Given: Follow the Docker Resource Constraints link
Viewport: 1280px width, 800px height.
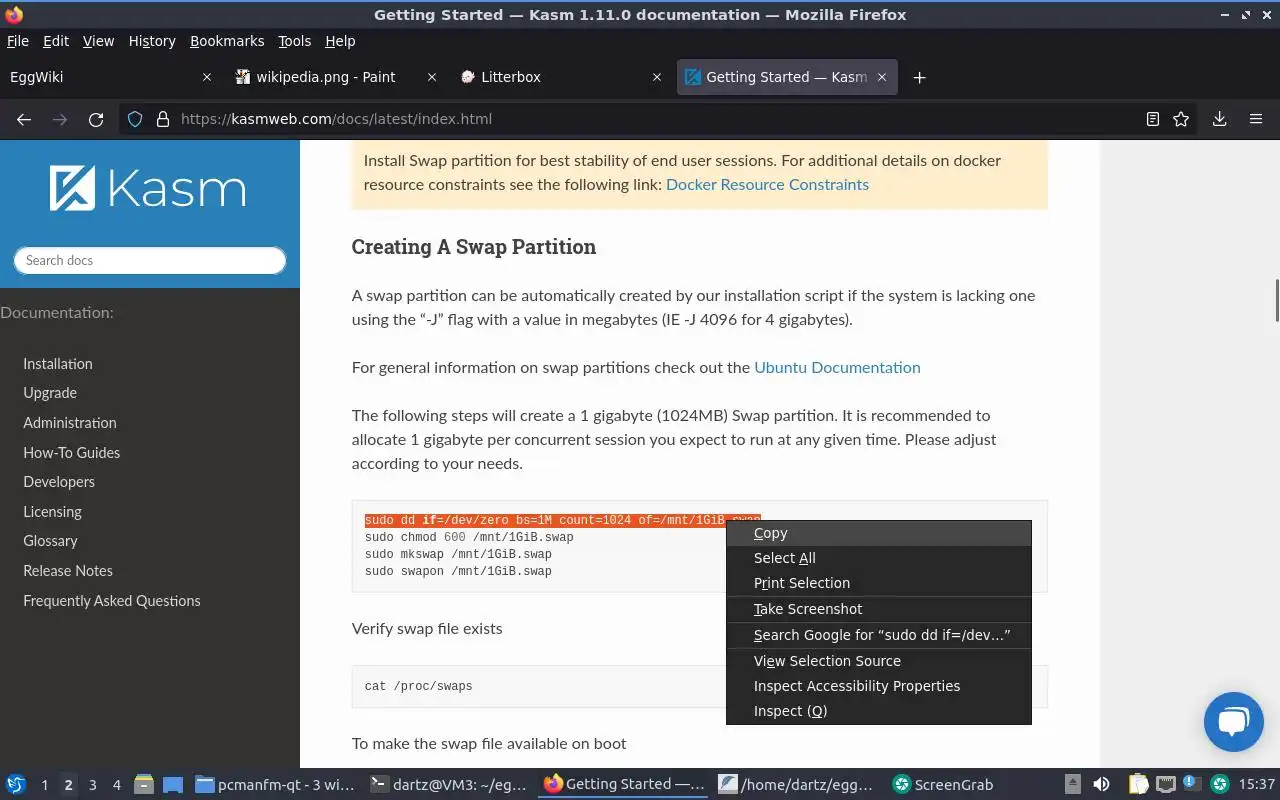Looking at the screenshot, I should [767, 184].
